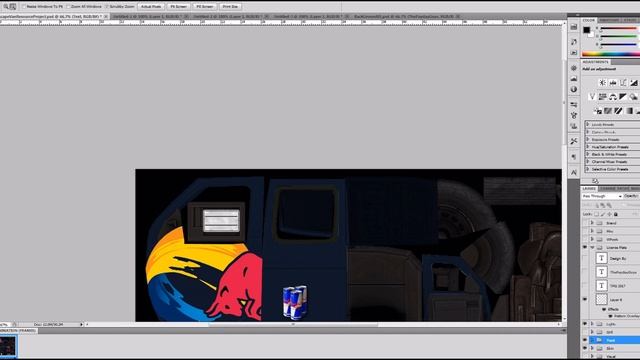640x360 pixels.
Task: Expand Selective Color Presets list
Action: tap(588, 169)
